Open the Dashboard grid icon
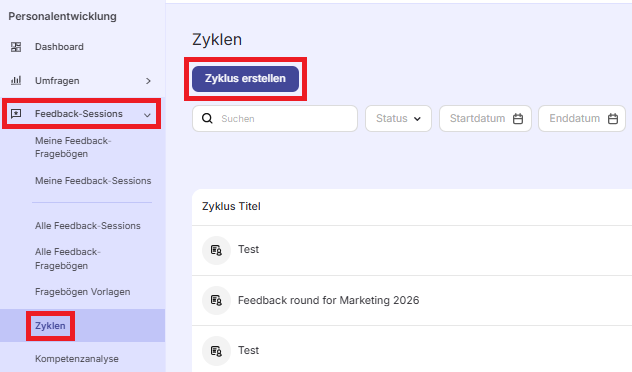The width and height of the screenshot is (632, 372). pos(16,47)
